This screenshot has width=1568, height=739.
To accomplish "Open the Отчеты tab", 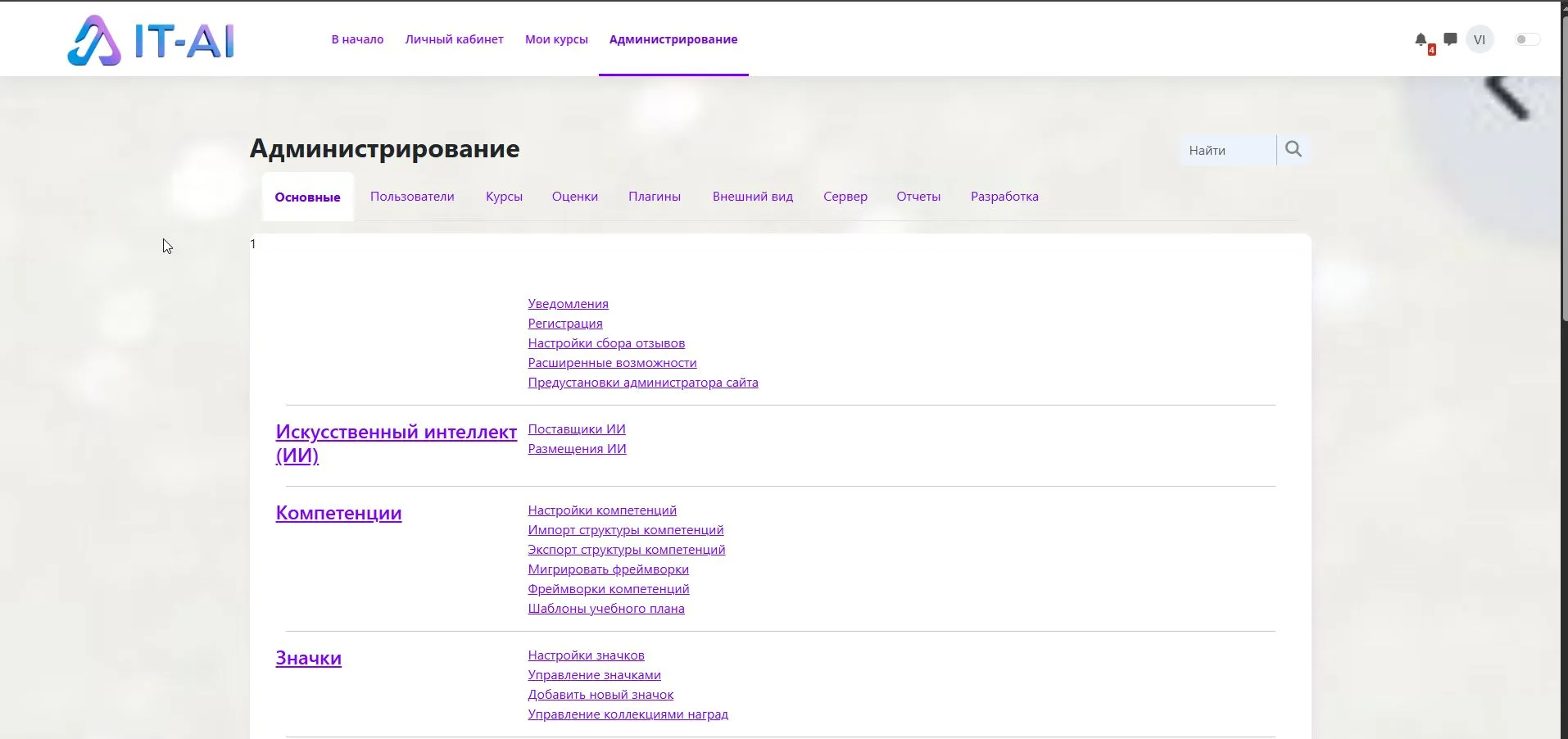I will 918,197.
